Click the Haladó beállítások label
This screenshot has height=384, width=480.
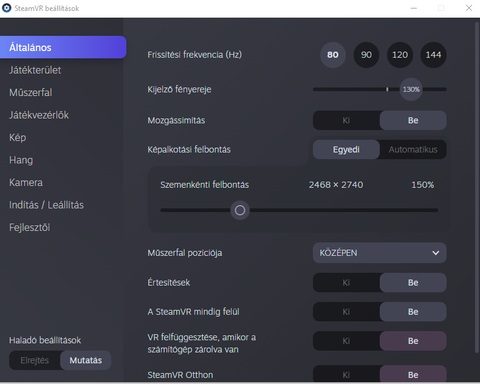click(x=45, y=340)
